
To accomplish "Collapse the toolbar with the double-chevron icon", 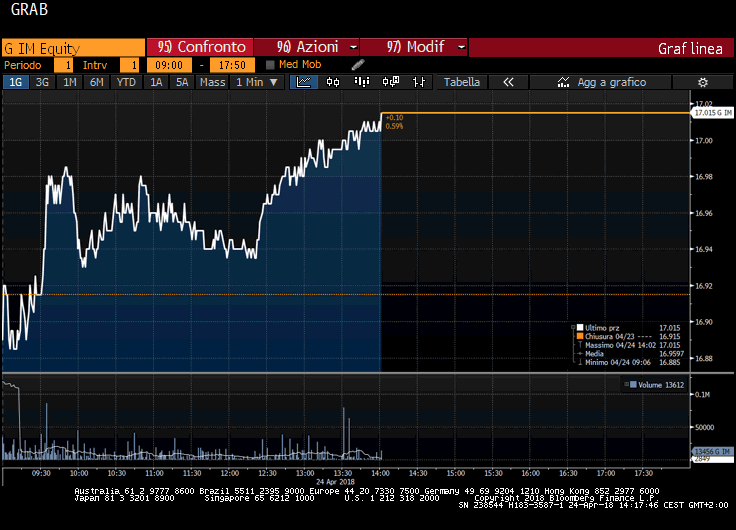I will pos(508,82).
